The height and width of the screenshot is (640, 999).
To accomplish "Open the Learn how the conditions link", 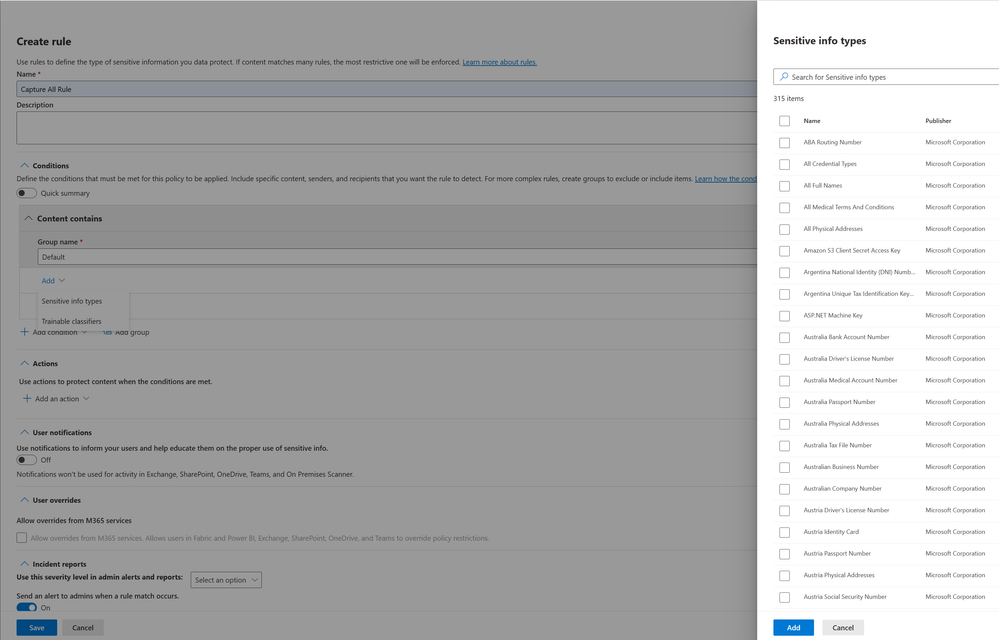I will 726,178.
